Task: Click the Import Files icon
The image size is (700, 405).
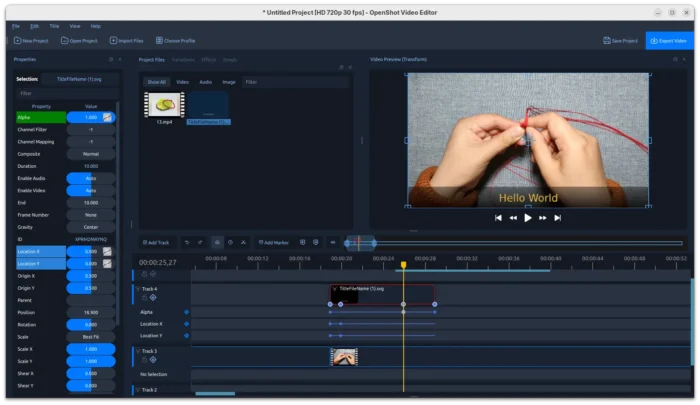Action: tap(113, 41)
